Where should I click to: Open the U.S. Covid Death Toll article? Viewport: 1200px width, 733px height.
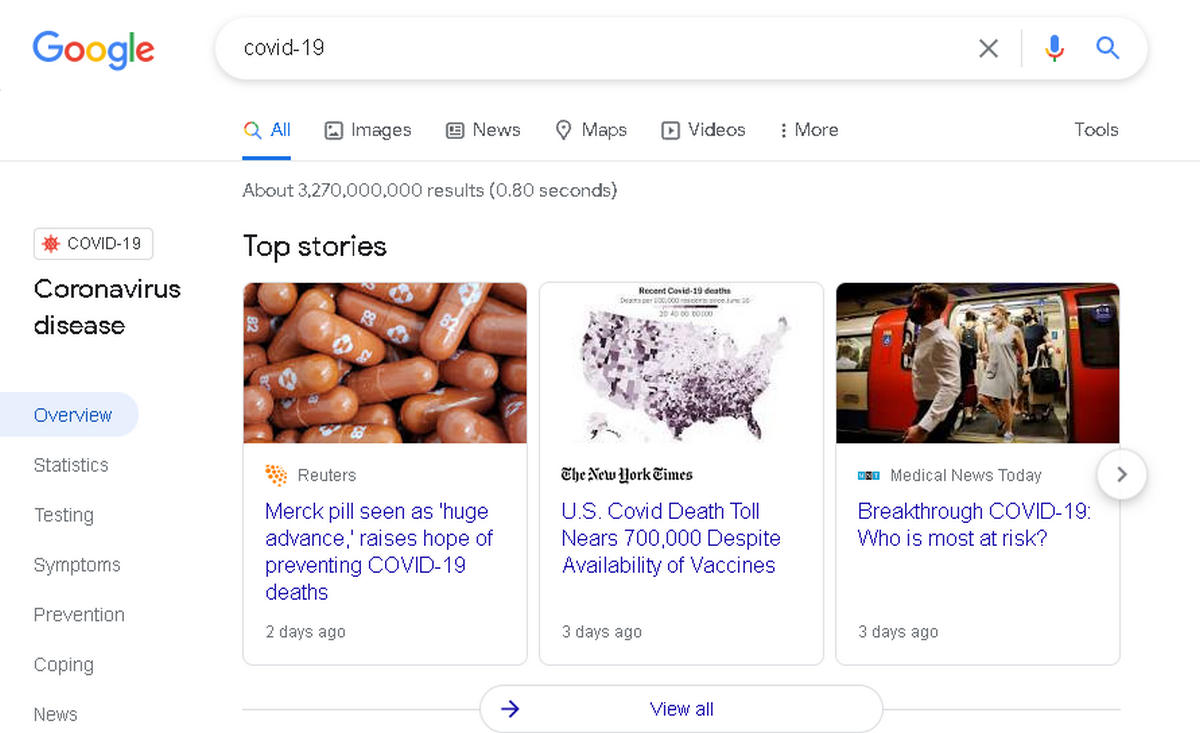coord(671,538)
